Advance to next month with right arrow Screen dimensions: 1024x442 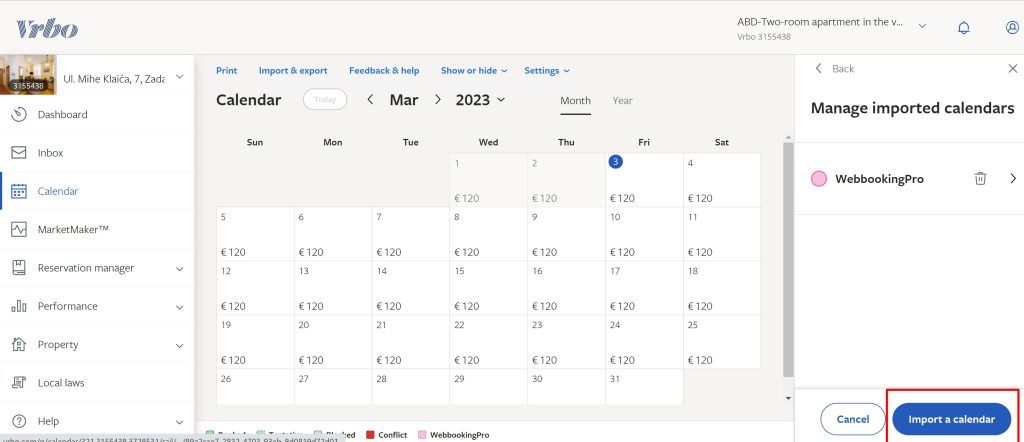pos(437,100)
